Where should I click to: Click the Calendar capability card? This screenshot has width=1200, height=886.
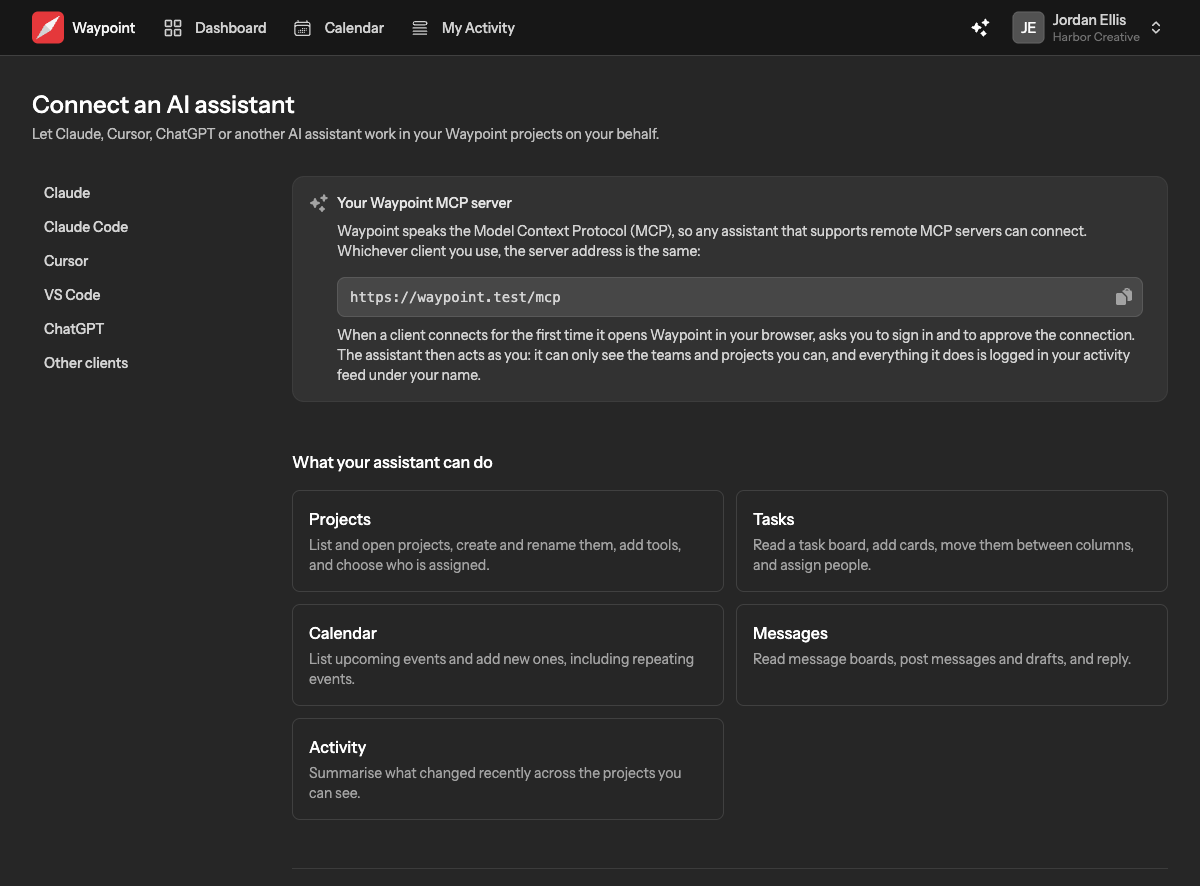508,655
